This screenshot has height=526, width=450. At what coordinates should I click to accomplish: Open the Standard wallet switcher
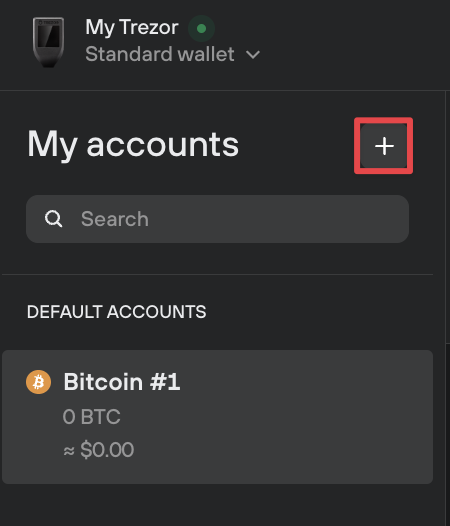(x=172, y=54)
